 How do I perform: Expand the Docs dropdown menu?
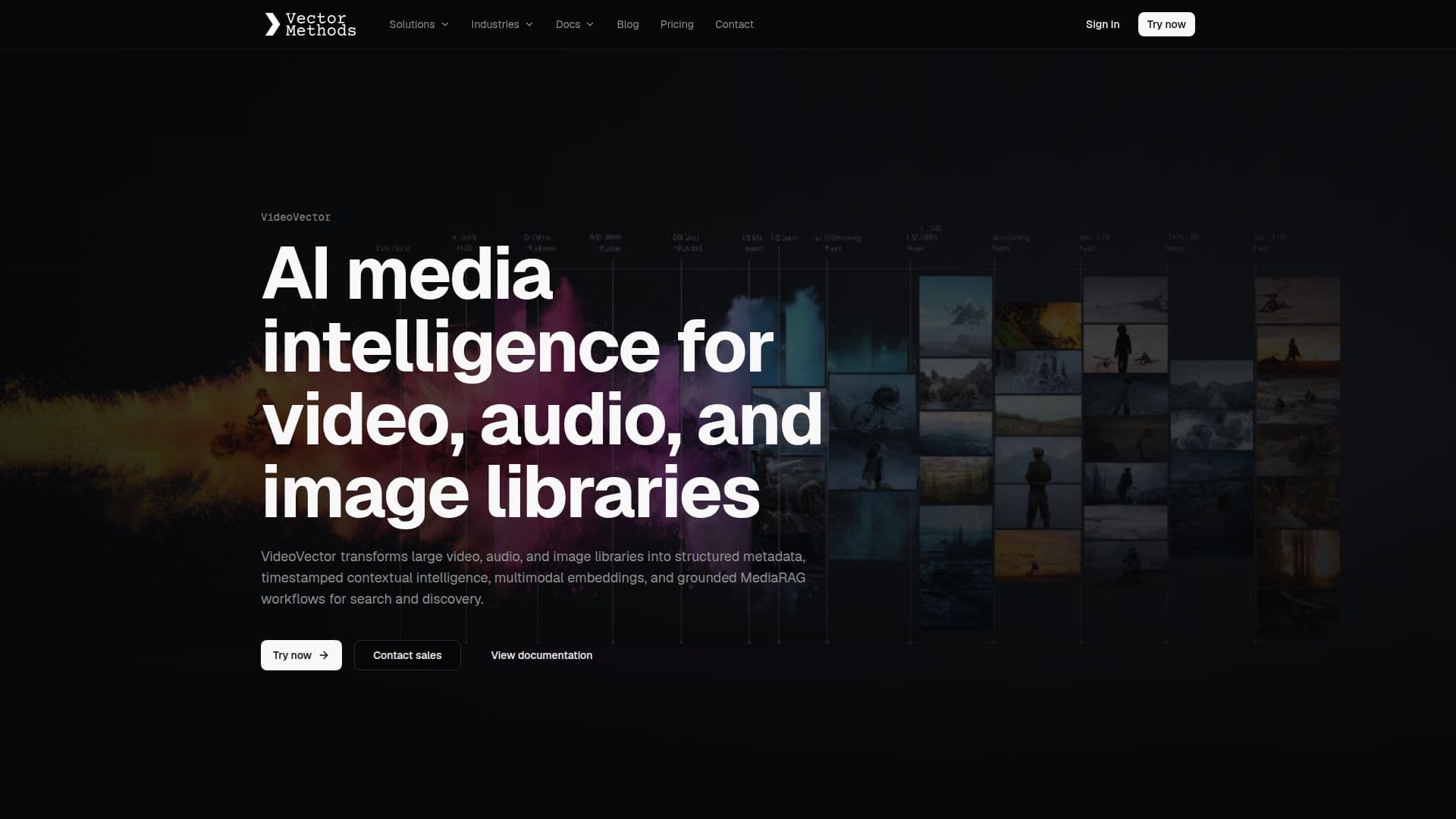[x=574, y=24]
